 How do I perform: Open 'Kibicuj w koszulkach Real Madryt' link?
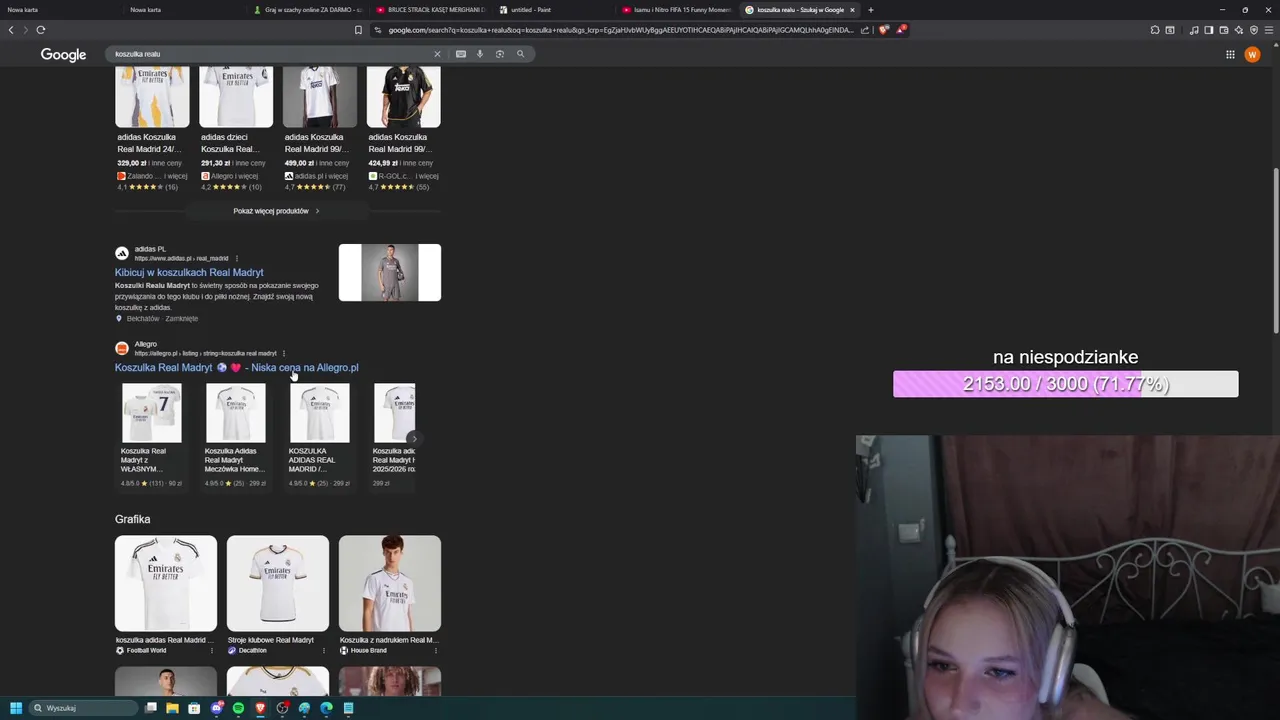pyautogui.click(x=189, y=272)
